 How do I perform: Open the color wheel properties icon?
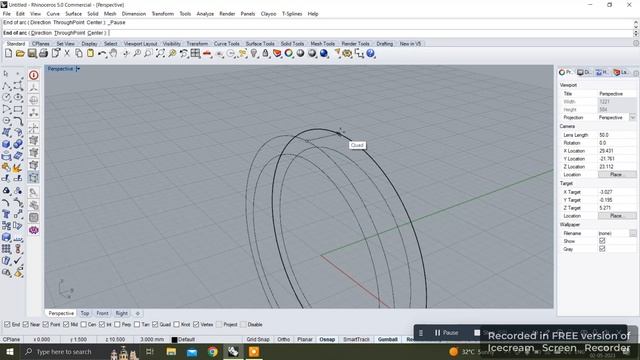(x=289, y=53)
